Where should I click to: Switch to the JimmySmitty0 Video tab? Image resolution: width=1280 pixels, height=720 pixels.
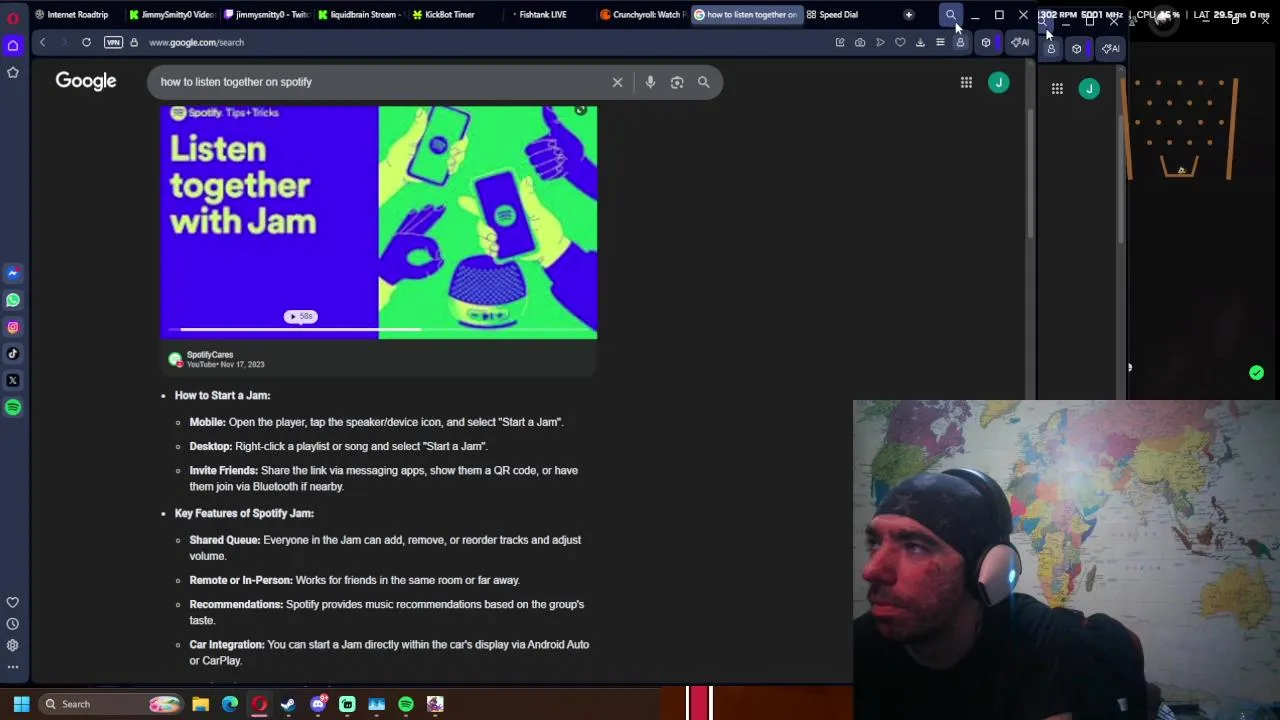tap(171, 15)
